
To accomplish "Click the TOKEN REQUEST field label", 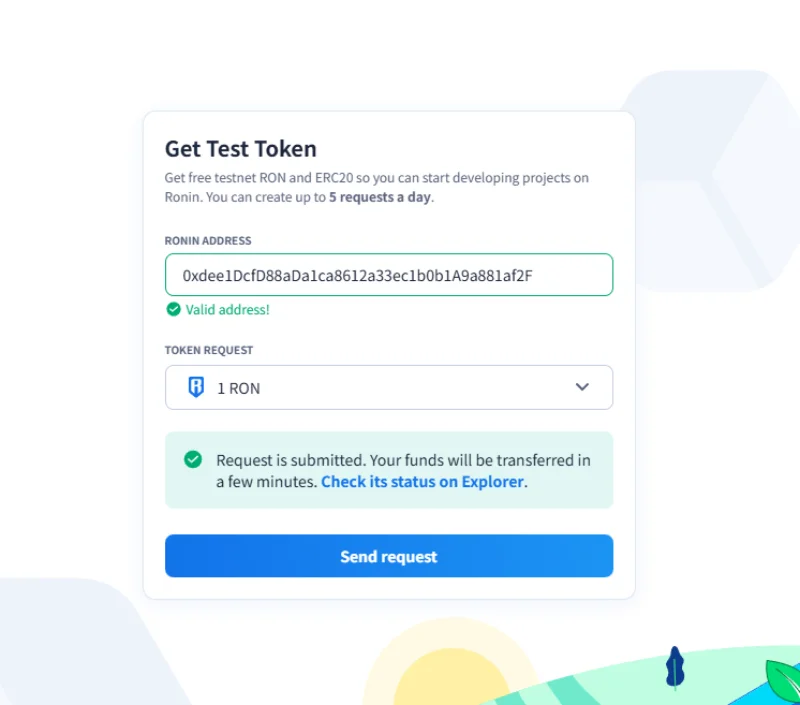I will [x=209, y=351].
